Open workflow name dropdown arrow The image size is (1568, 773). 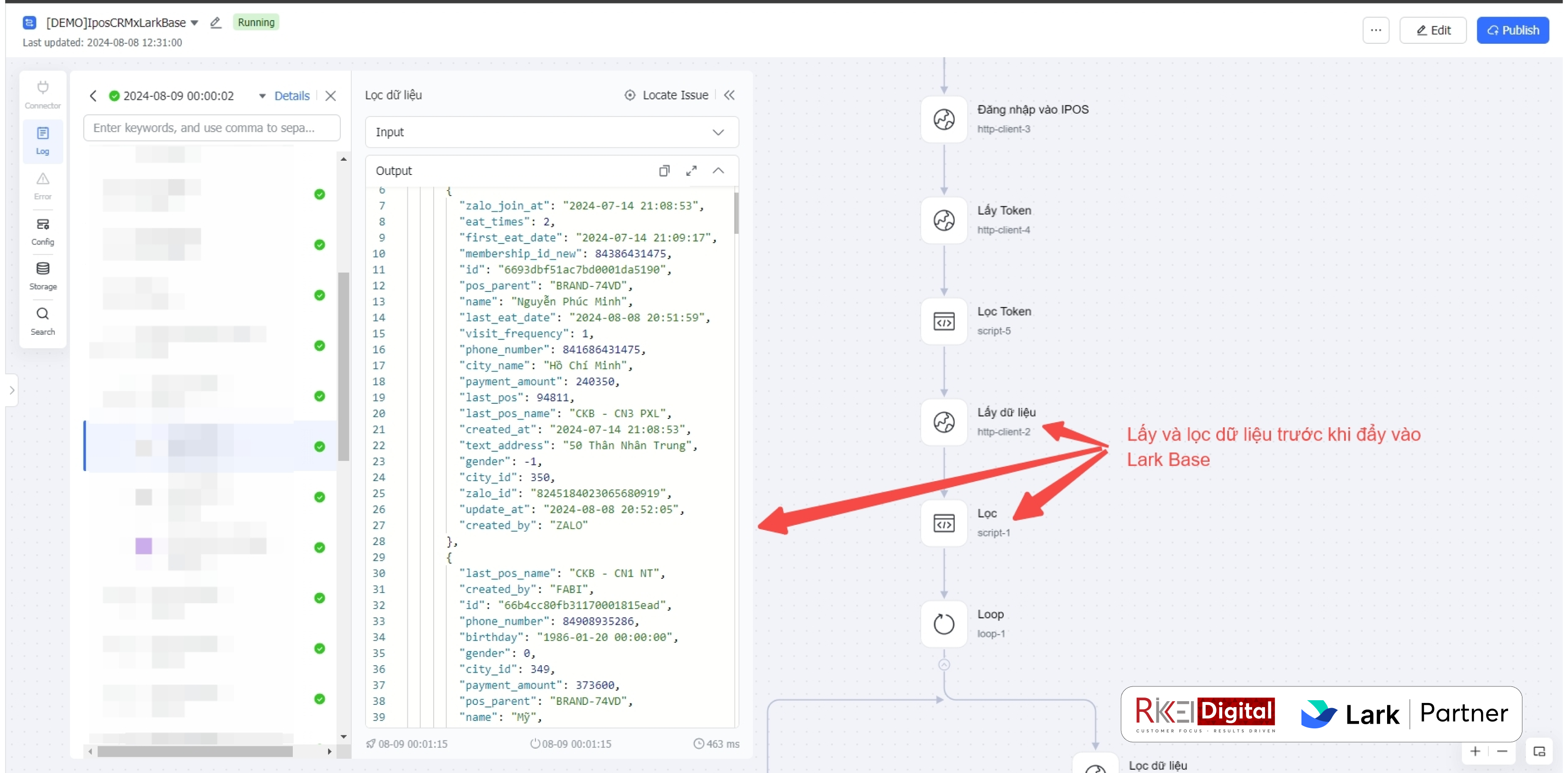click(195, 23)
